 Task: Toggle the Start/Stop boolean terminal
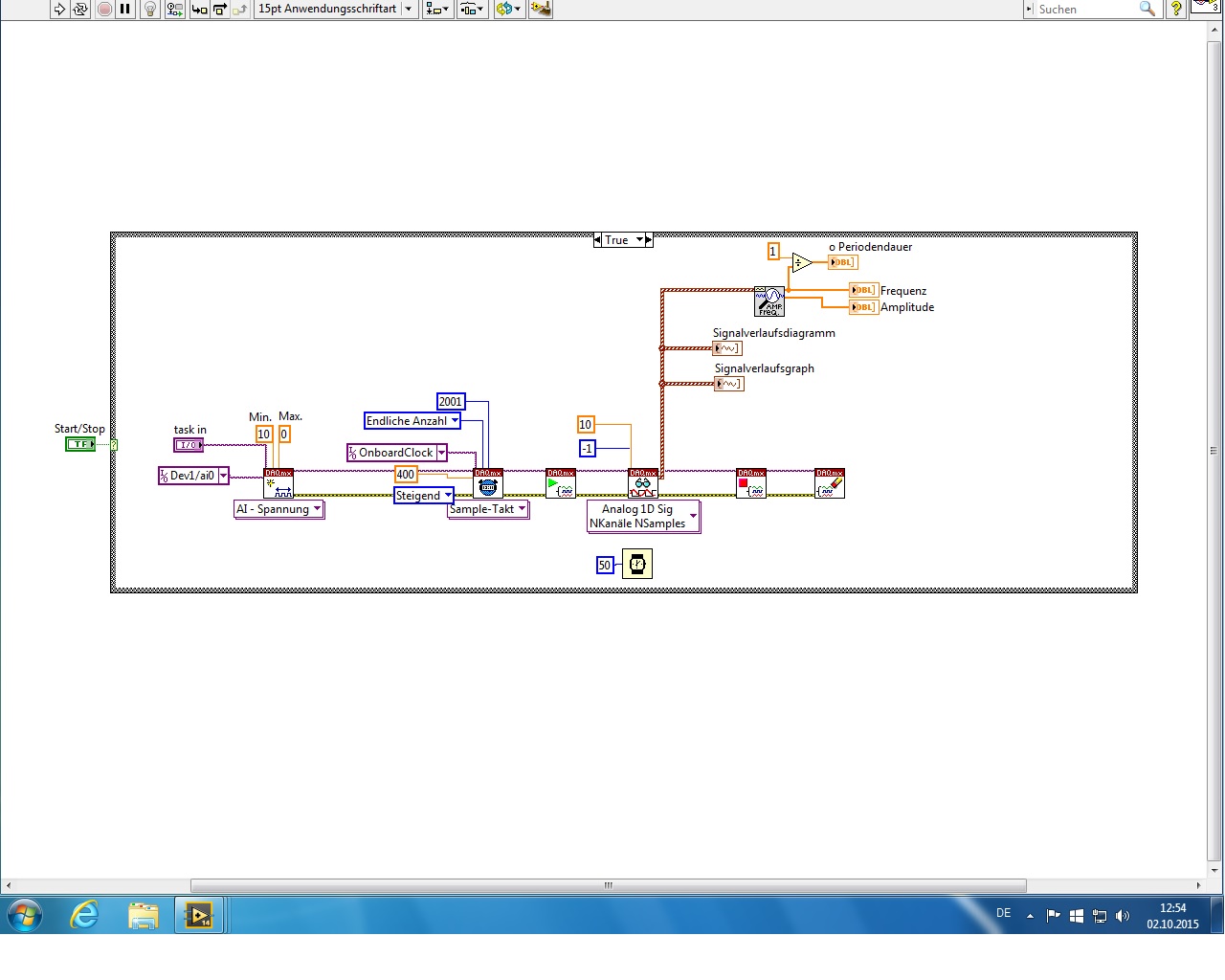(80, 444)
